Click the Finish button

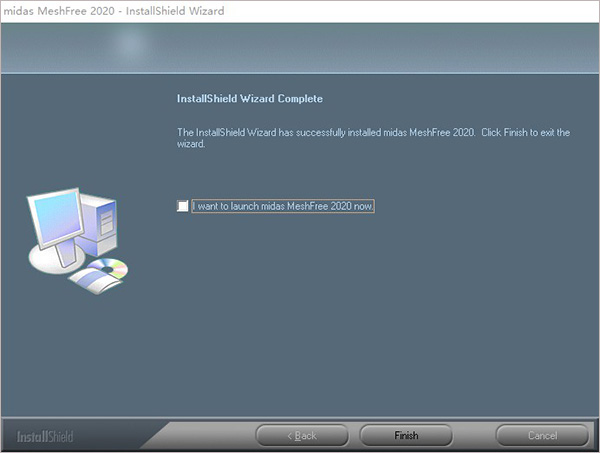pos(406,435)
